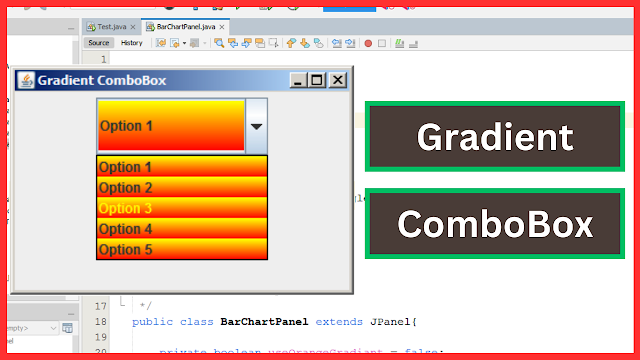Collapse the comment fold at line 17
The width and height of the screenshot is (640, 360).
[x=122, y=302]
